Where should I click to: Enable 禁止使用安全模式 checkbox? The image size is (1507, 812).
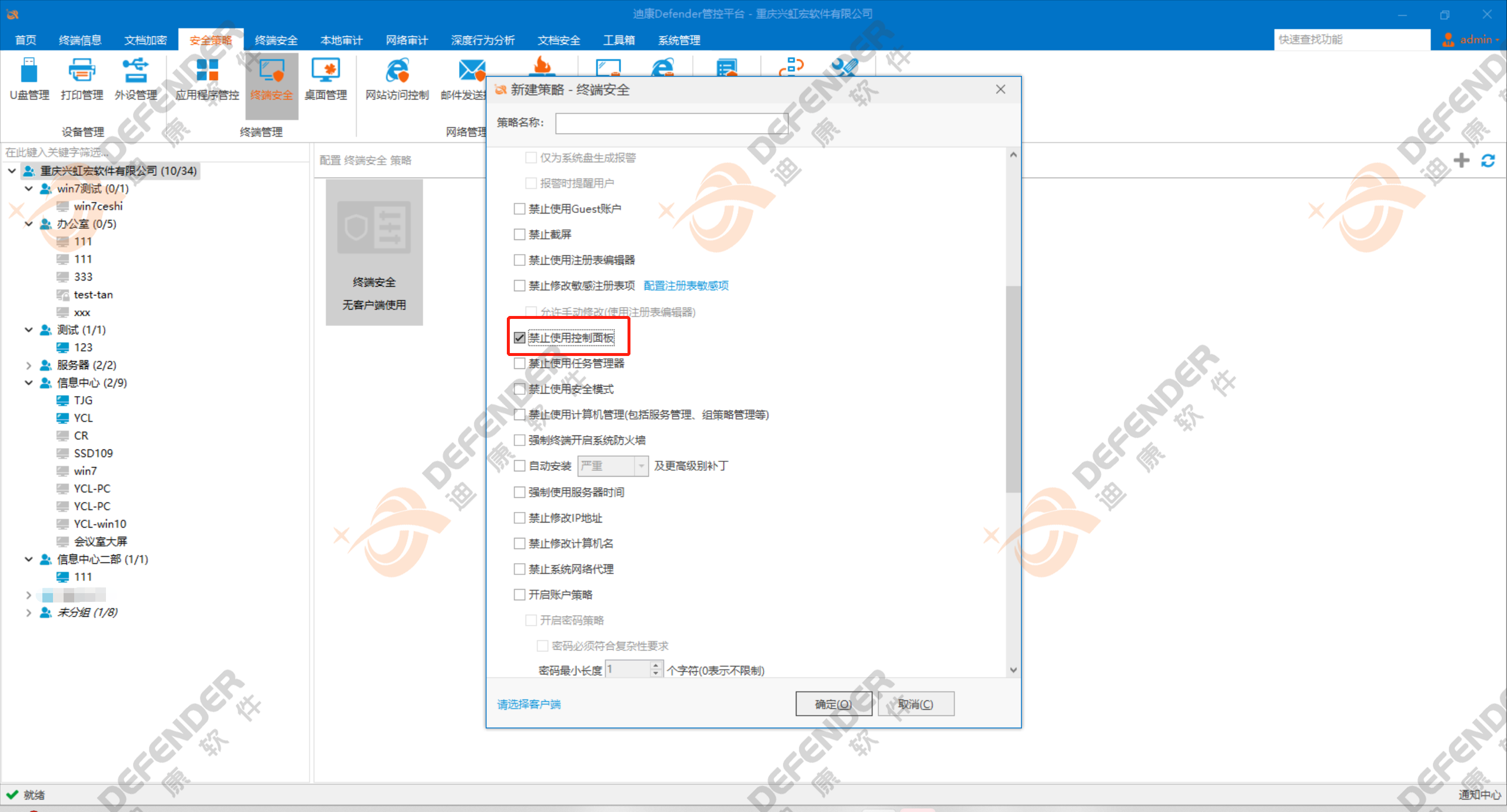pos(519,389)
